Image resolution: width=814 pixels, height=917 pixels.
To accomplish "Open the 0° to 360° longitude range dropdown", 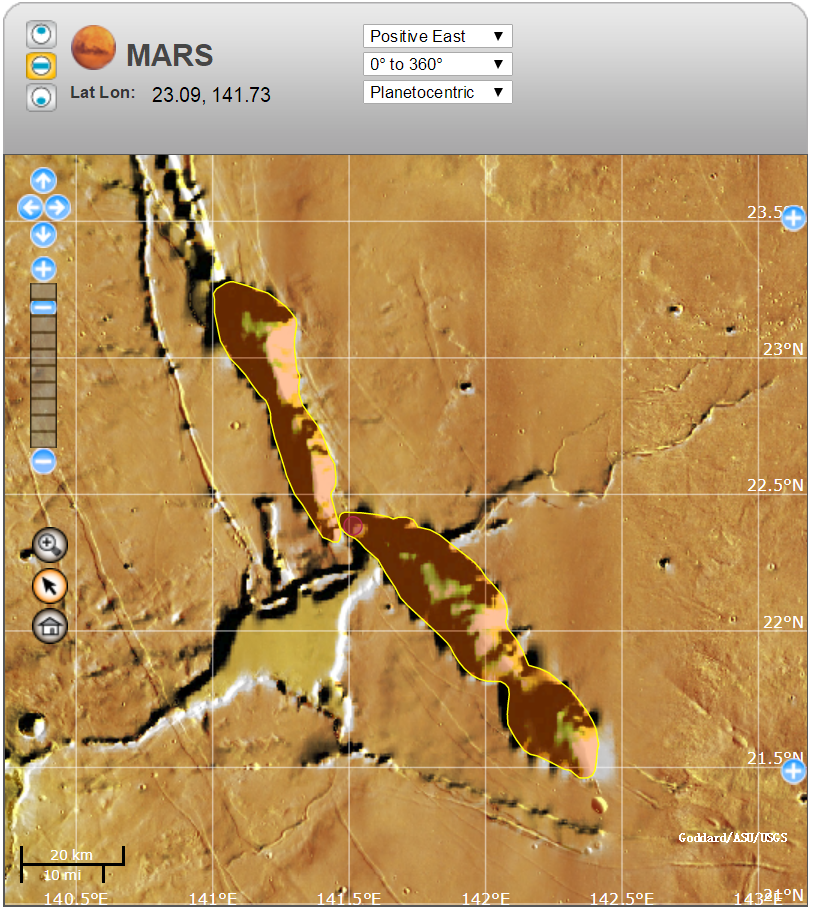I will 437,64.
